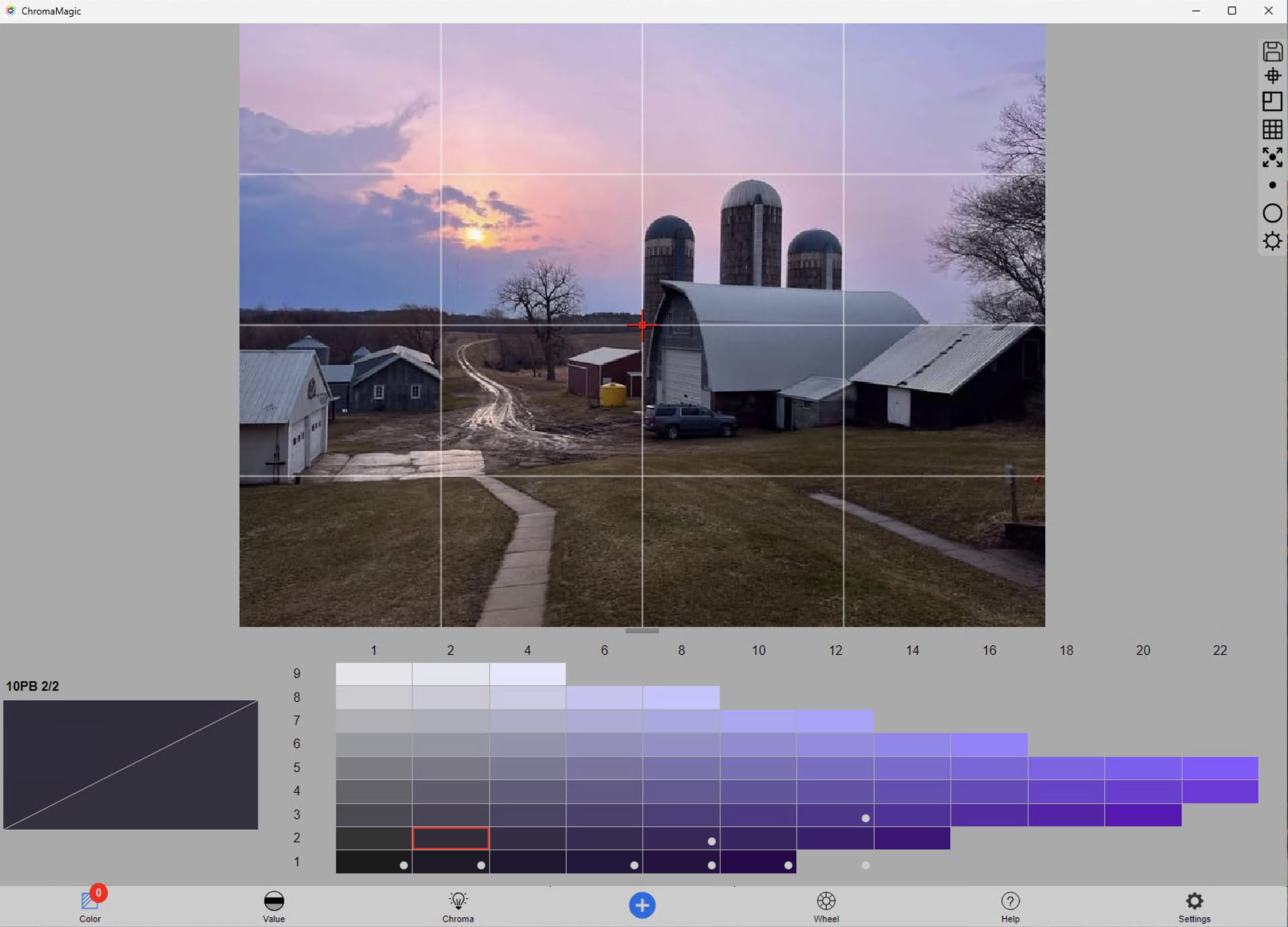Click the red crosshair marker on the photo

(x=642, y=325)
